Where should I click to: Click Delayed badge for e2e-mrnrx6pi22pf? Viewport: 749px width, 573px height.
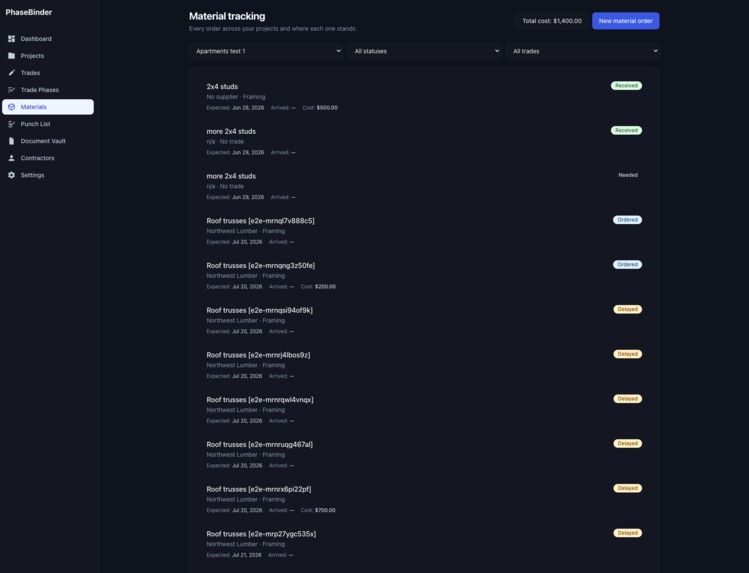click(628, 488)
